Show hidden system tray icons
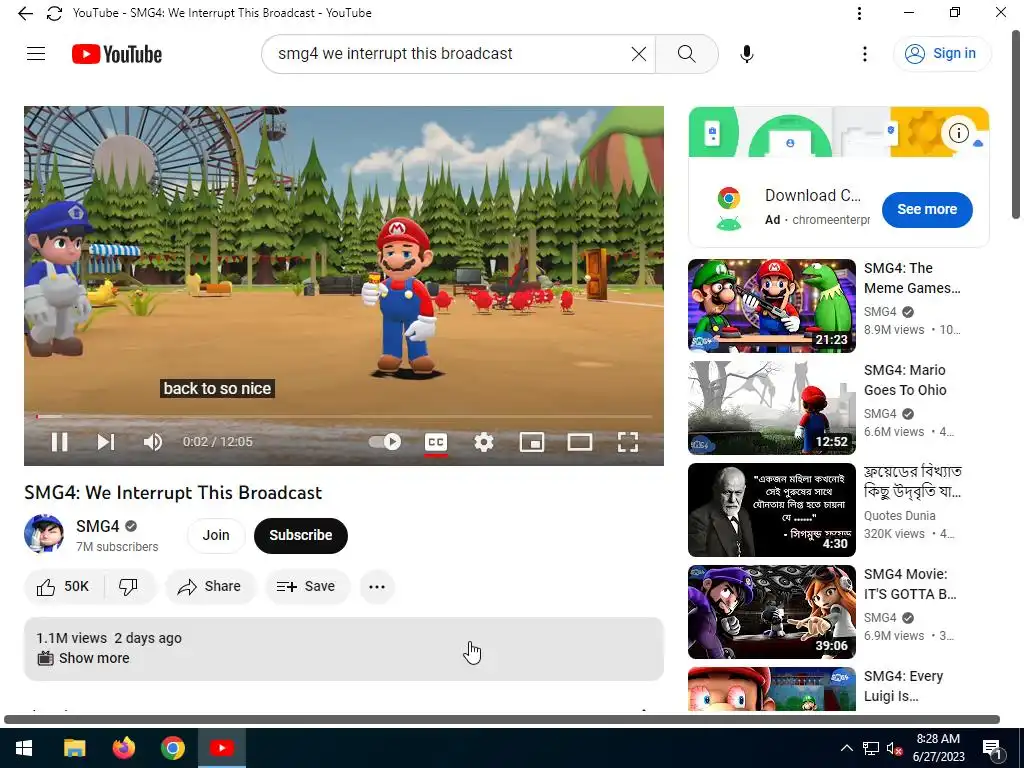The width and height of the screenshot is (1024, 768). 846,748
